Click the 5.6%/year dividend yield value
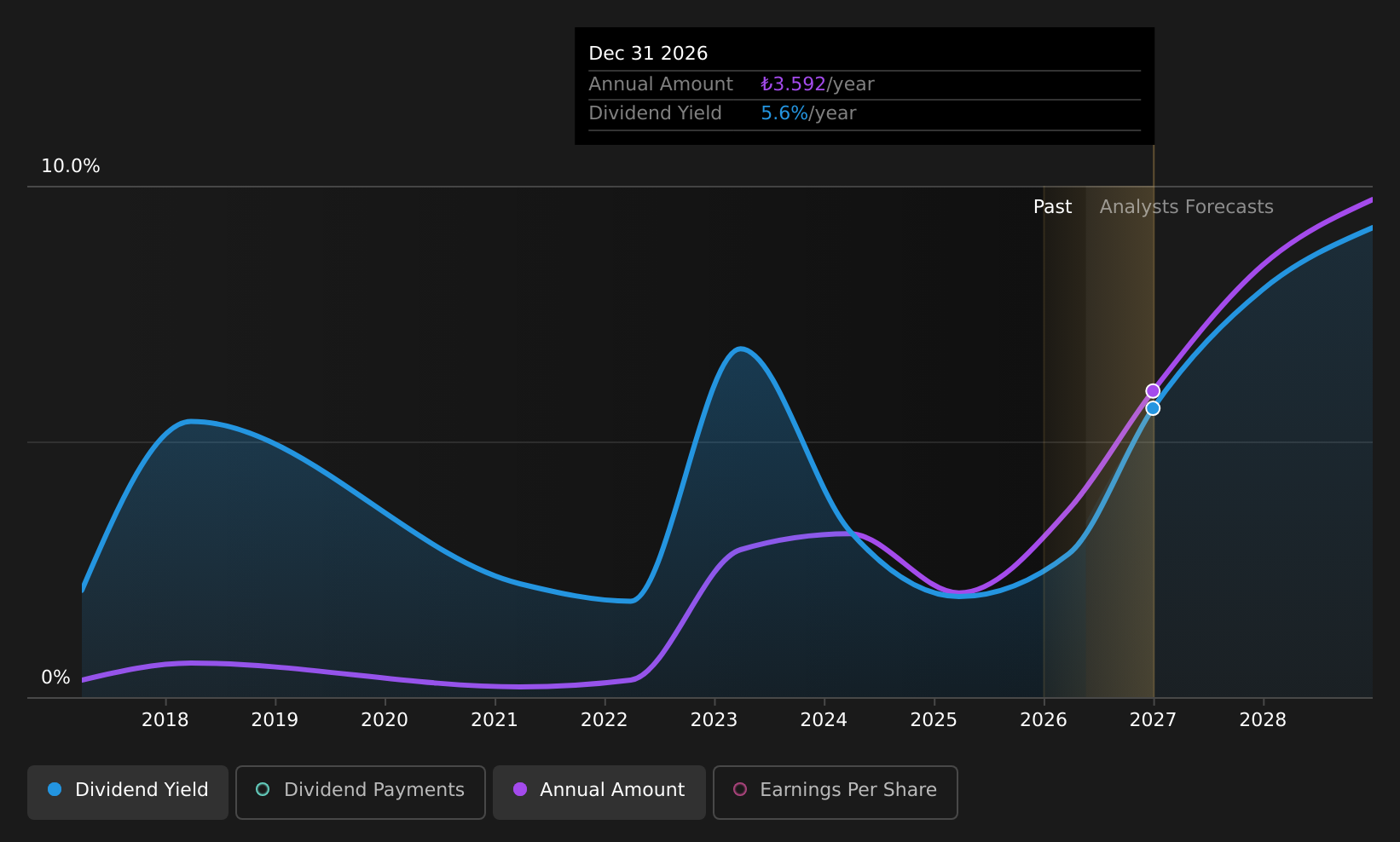 pyautogui.click(x=808, y=113)
